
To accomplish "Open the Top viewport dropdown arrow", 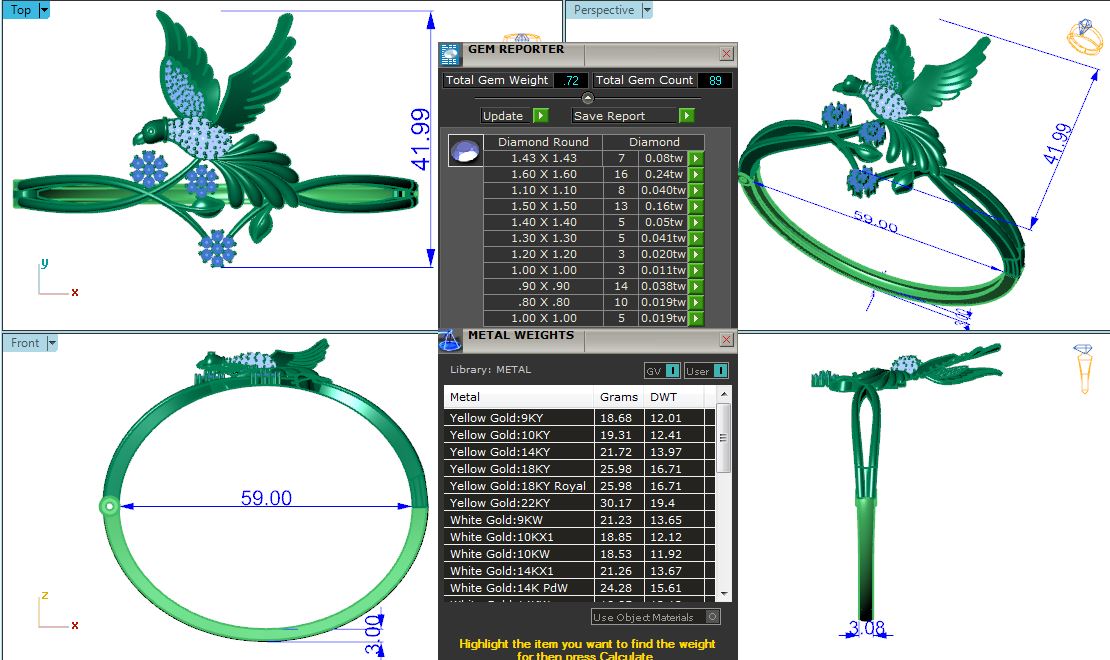I will 44,10.
